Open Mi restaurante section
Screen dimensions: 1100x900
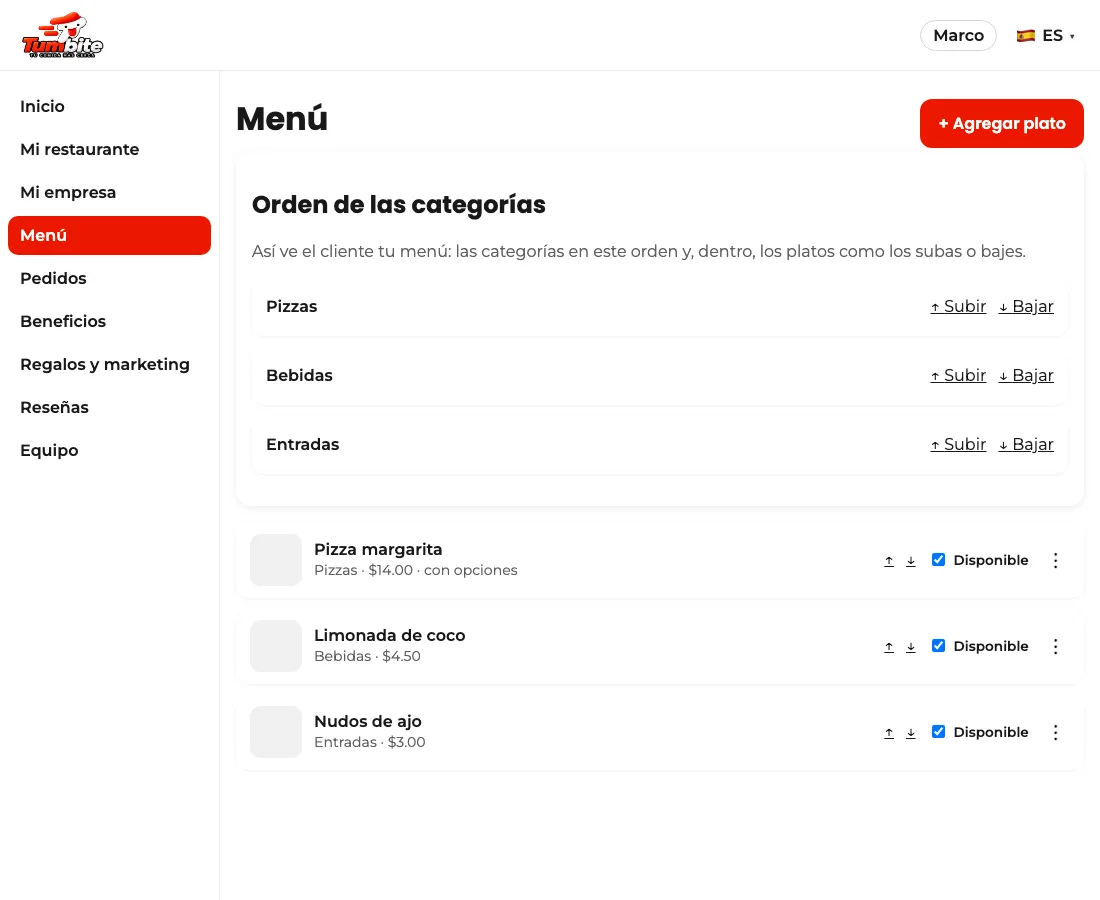pyautogui.click(x=109, y=149)
